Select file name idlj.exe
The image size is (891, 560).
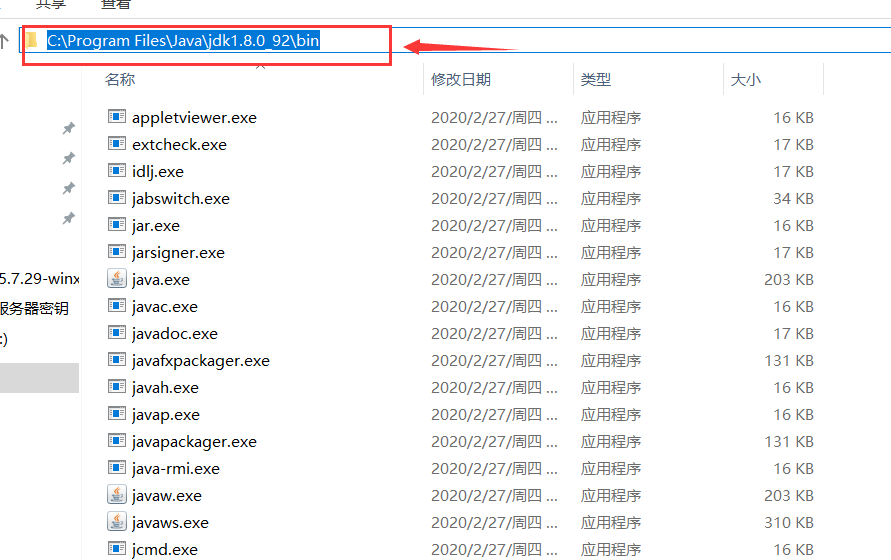point(157,172)
